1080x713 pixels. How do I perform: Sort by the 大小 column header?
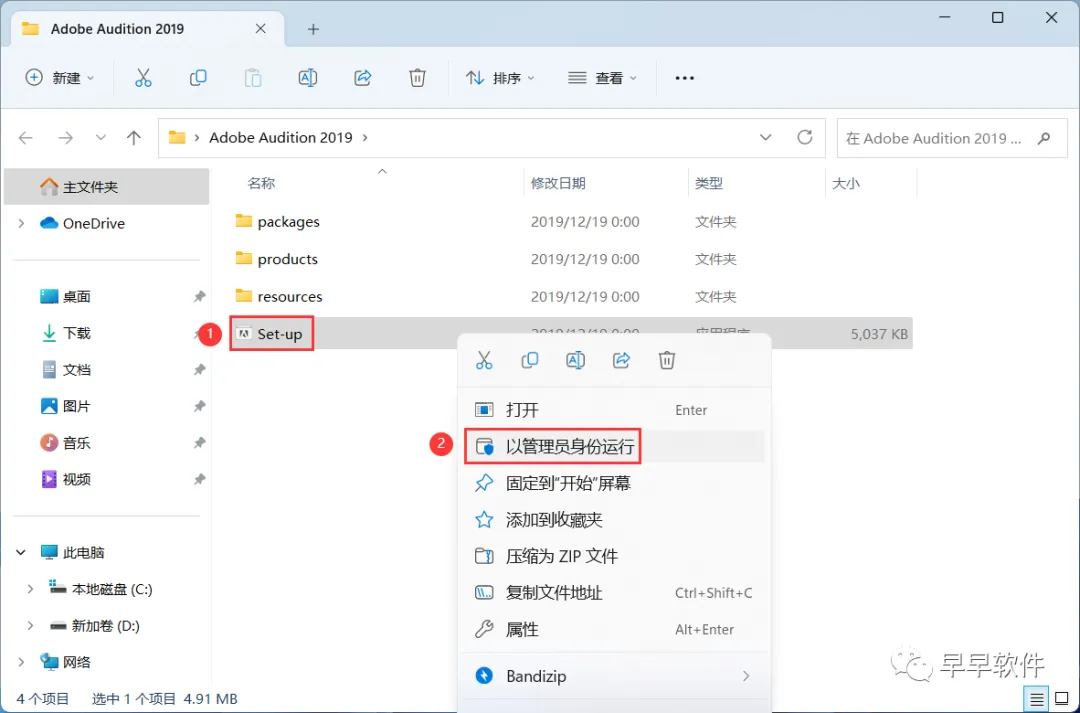[846, 183]
